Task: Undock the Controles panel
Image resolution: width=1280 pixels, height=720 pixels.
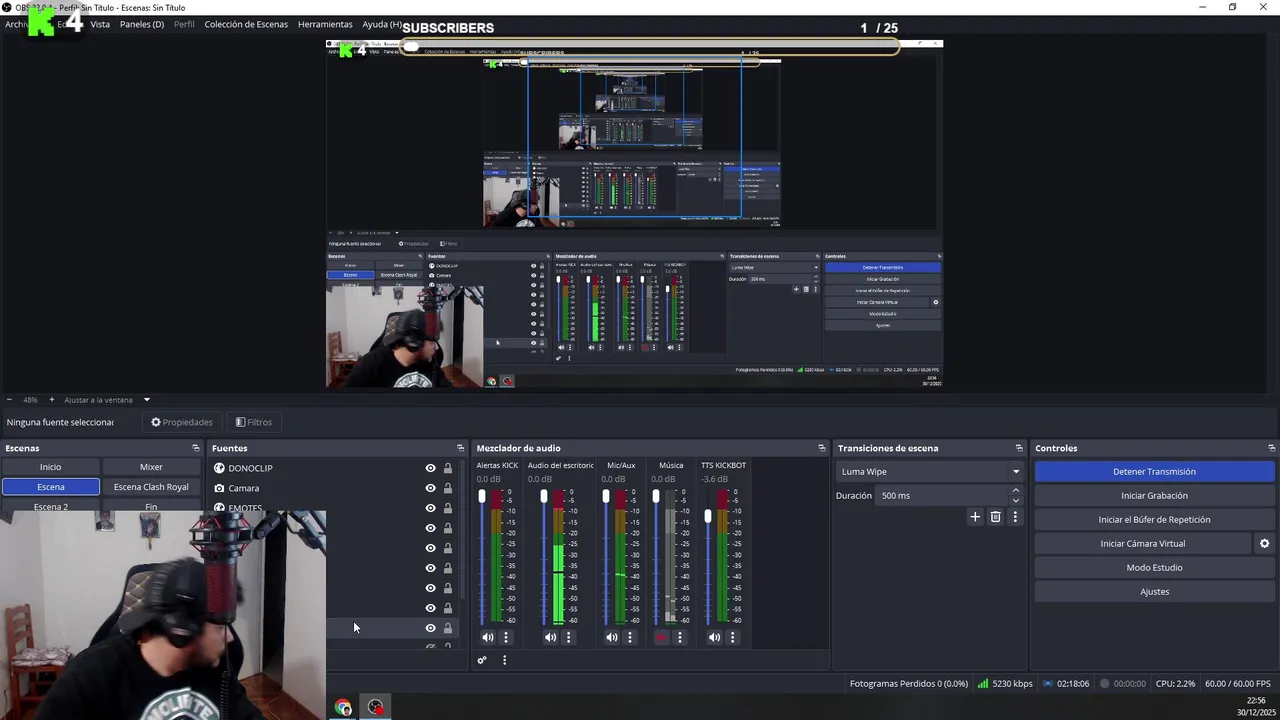Action: coord(1271,448)
